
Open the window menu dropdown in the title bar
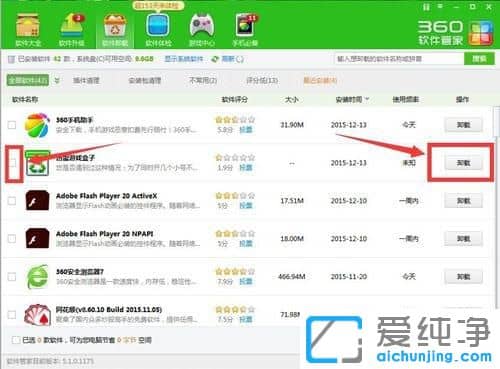tap(440, 6)
